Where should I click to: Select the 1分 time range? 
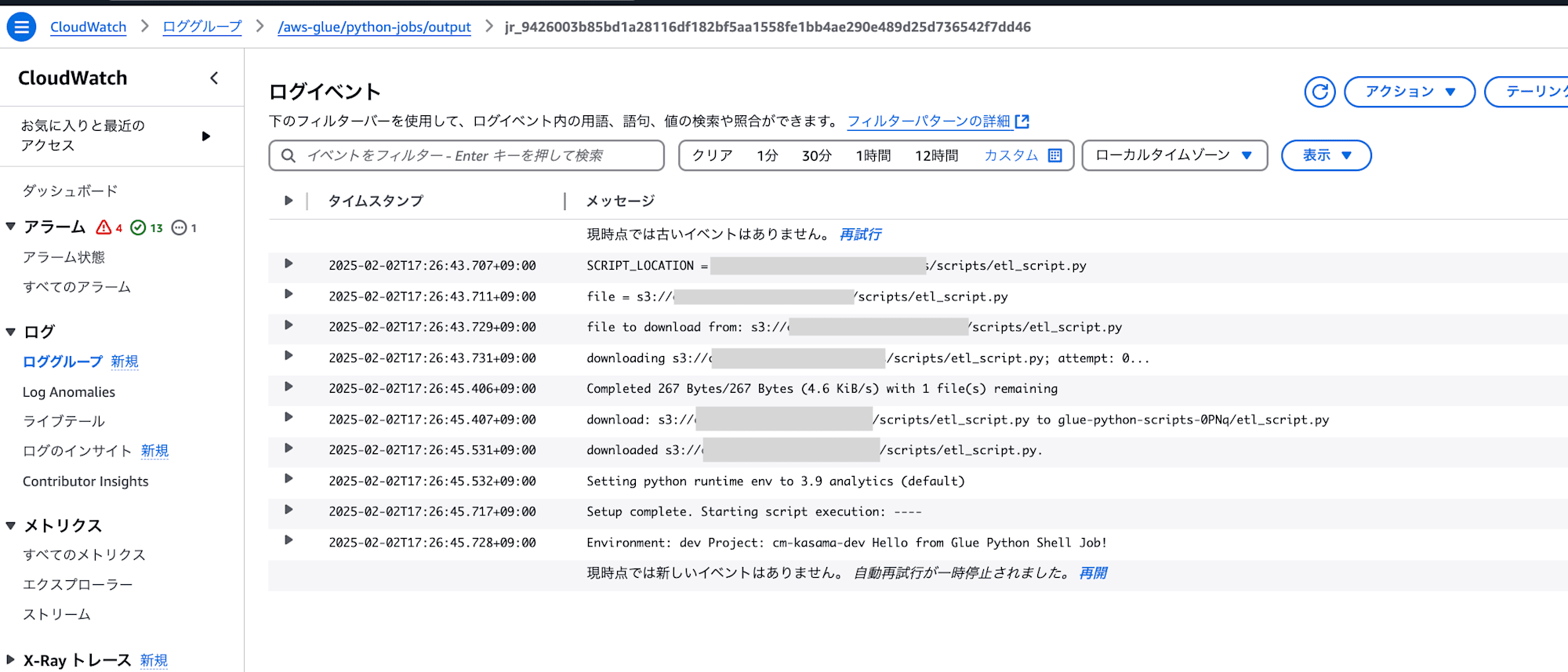[x=768, y=155]
